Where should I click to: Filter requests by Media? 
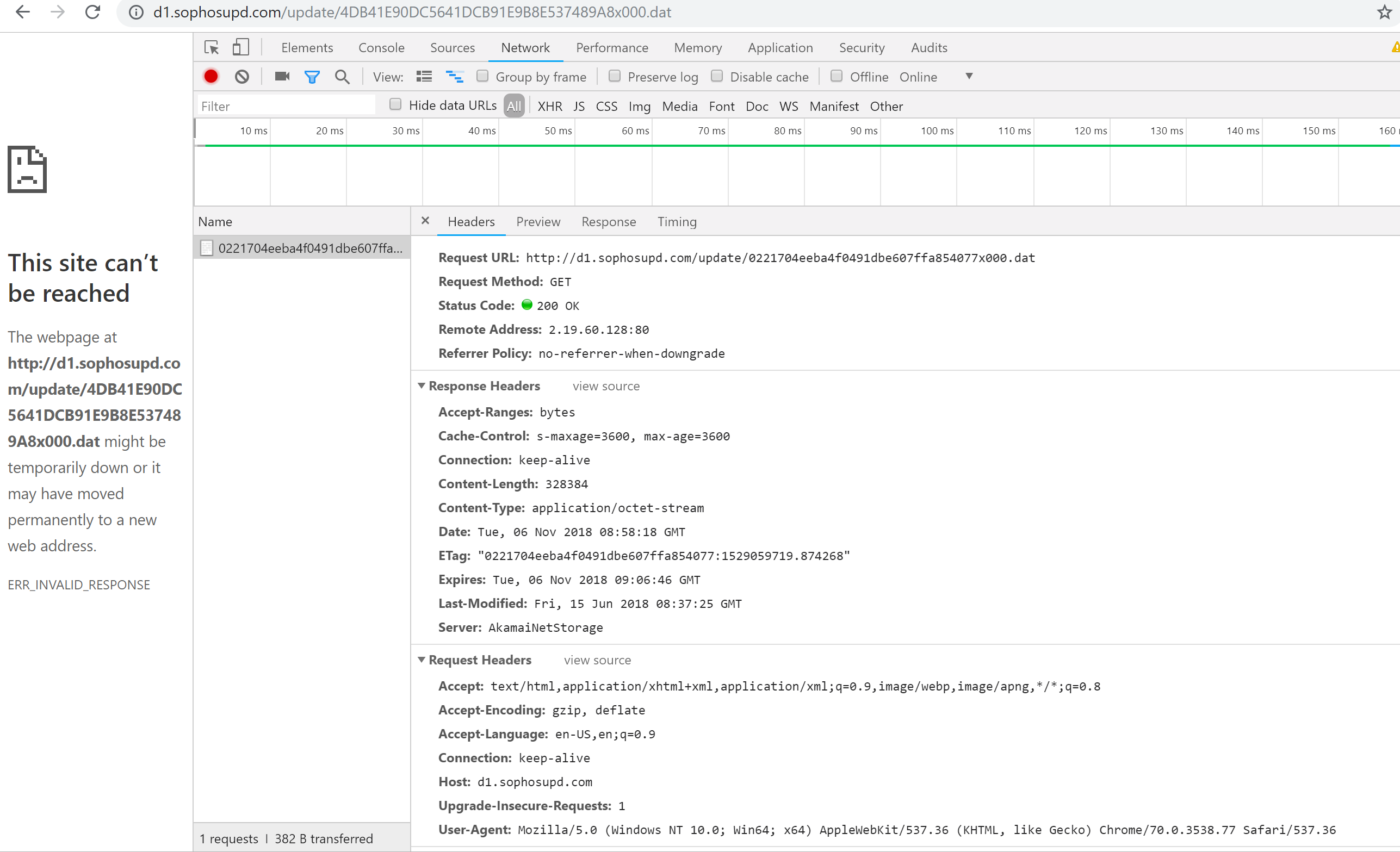pos(679,106)
